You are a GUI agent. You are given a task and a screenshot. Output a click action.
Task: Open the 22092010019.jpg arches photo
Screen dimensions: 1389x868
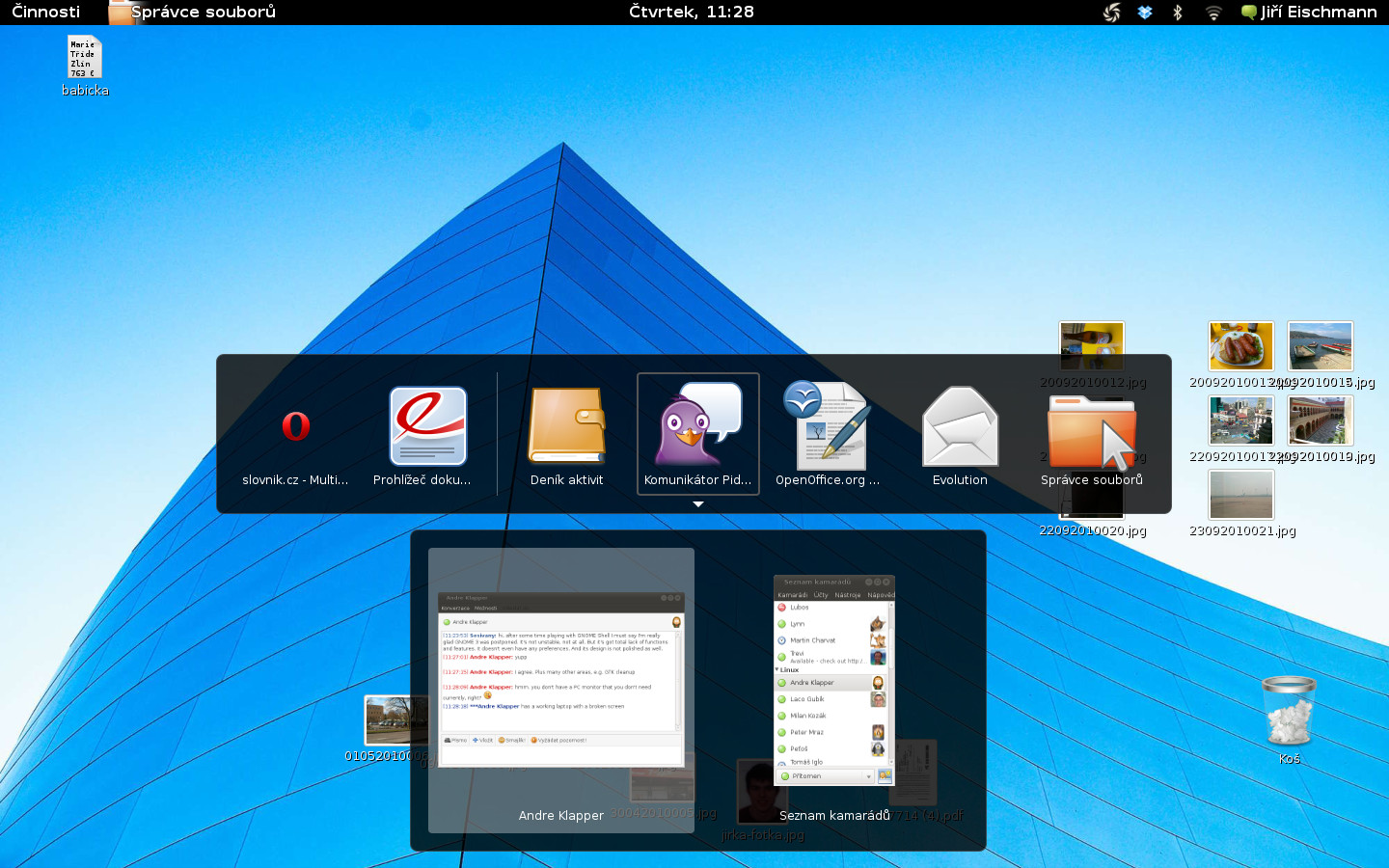1321,420
